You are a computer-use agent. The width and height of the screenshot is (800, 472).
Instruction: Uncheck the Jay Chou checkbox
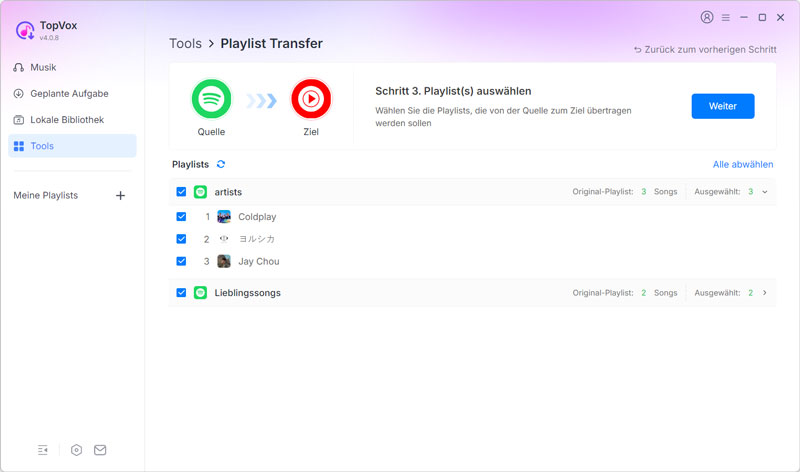click(x=181, y=261)
